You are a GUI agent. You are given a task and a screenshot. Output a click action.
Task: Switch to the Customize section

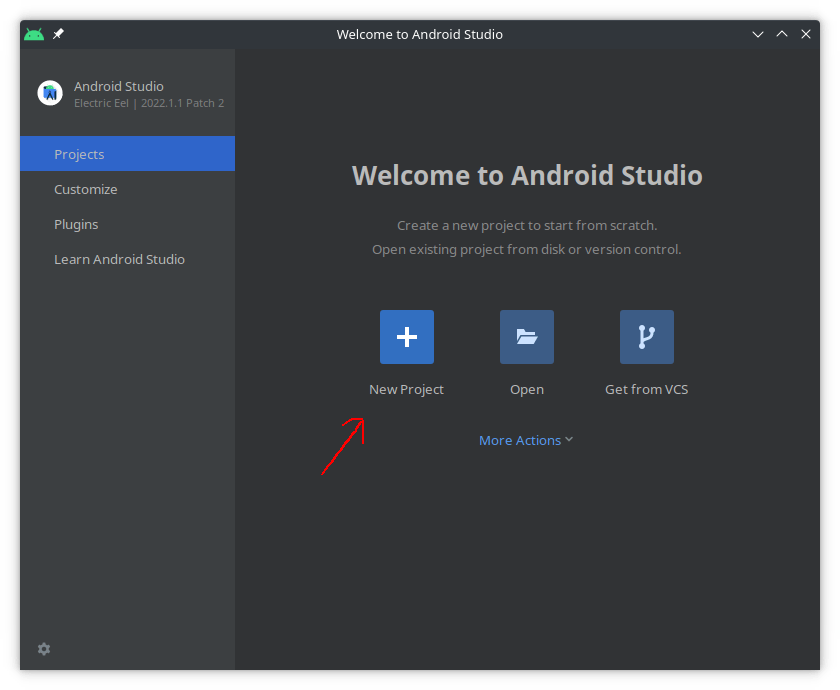pyautogui.click(x=86, y=189)
